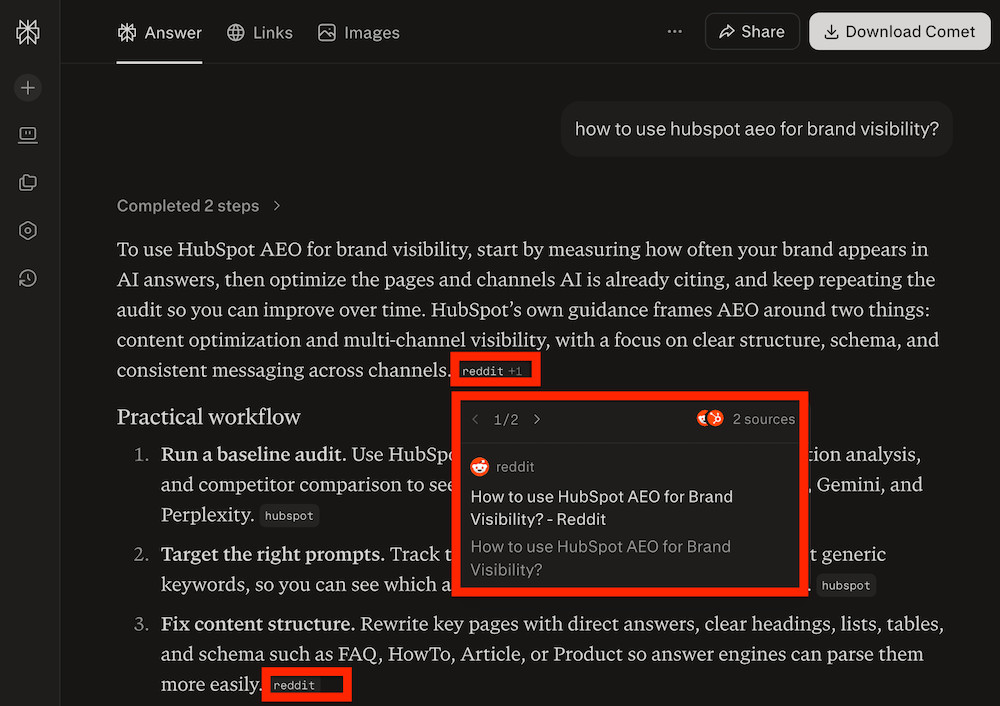Click the Download Comet button

pyautogui.click(x=899, y=31)
